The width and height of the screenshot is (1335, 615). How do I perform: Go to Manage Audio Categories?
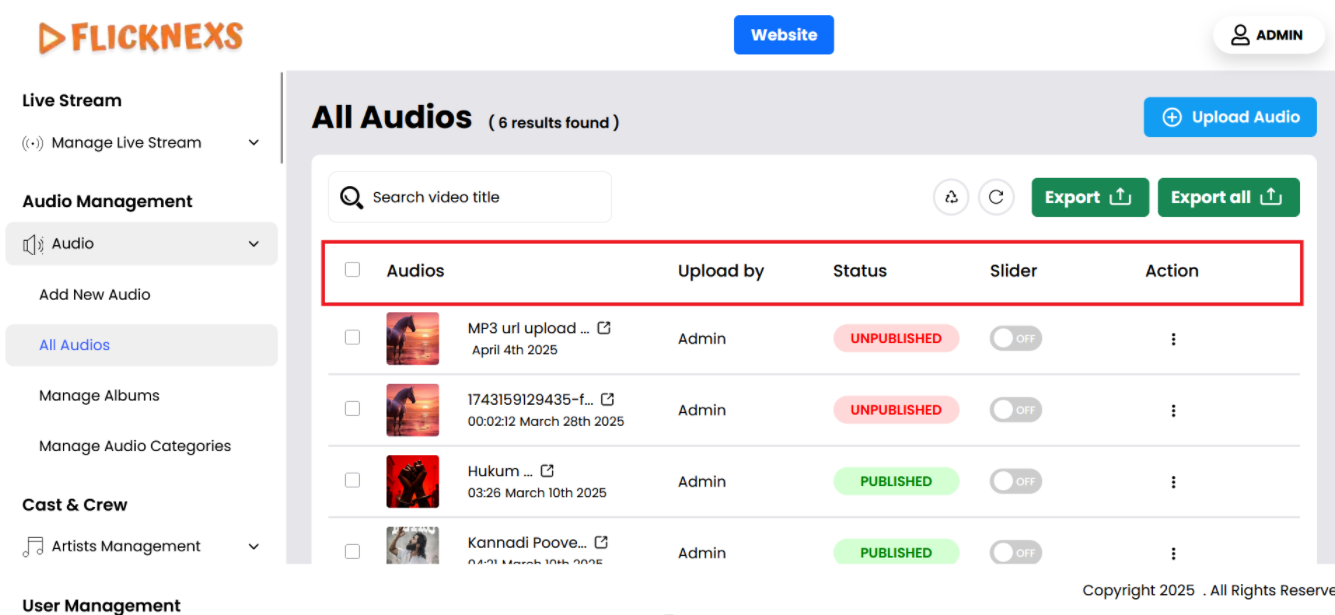pos(135,446)
